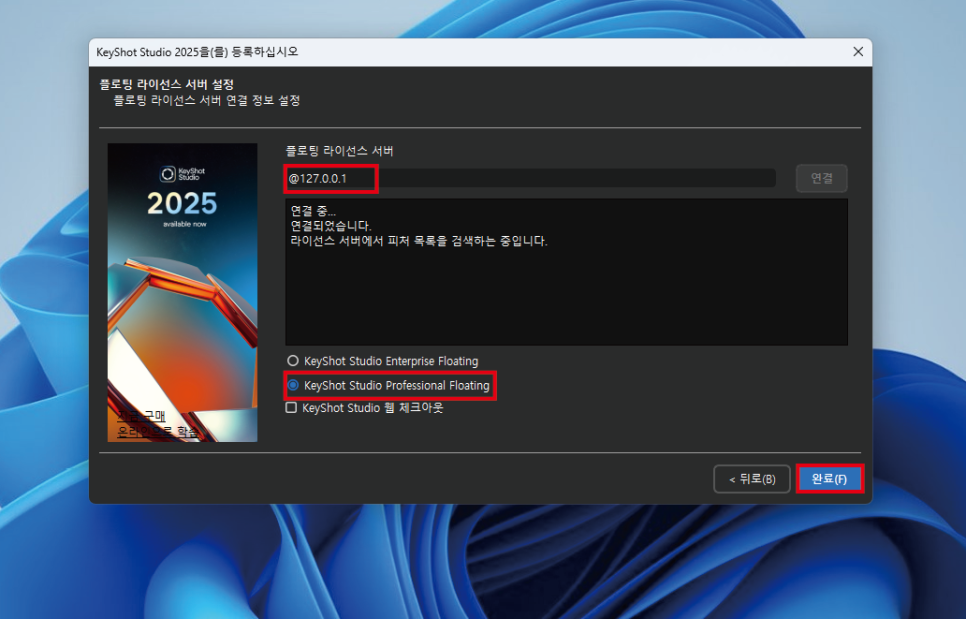The height and width of the screenshot is (619, 966).
Task: Click the '라이선스 서버에서 피처 목록을 검색하는 중입니다.' line
Action: coord(419,241)
